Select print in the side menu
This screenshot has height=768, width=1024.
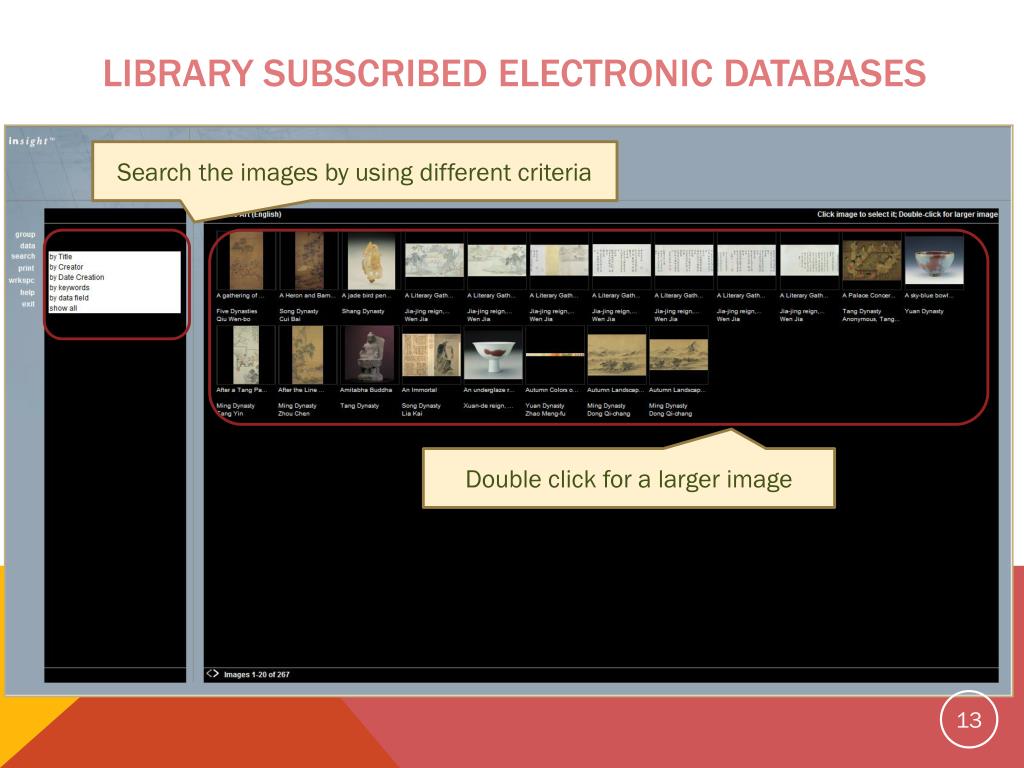(x=26, y=268)
